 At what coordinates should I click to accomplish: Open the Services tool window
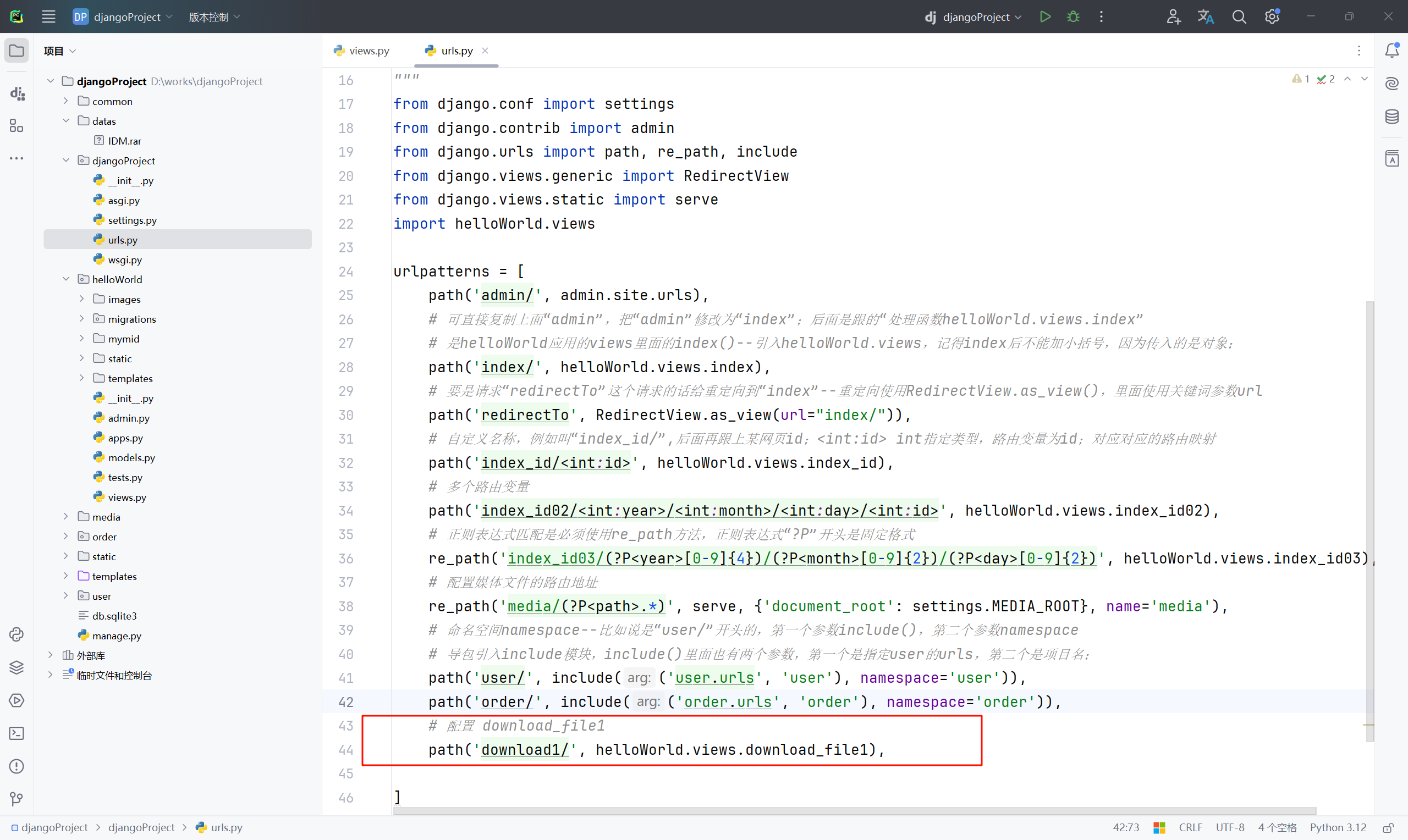pyautogui.click(x=16, y=700)
